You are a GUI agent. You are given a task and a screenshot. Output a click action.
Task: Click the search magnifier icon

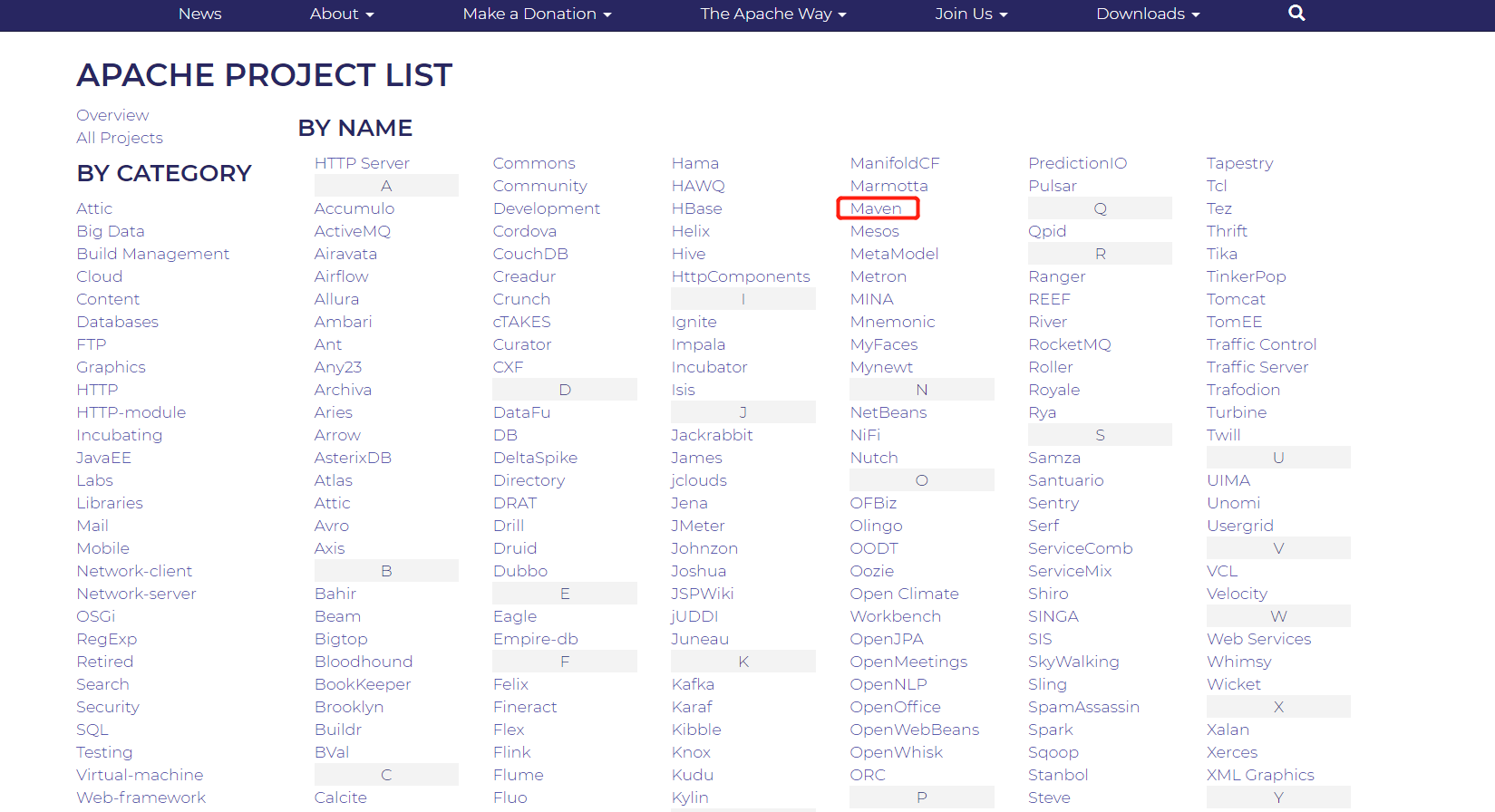pyautogui.click(x=1296, y=14)
